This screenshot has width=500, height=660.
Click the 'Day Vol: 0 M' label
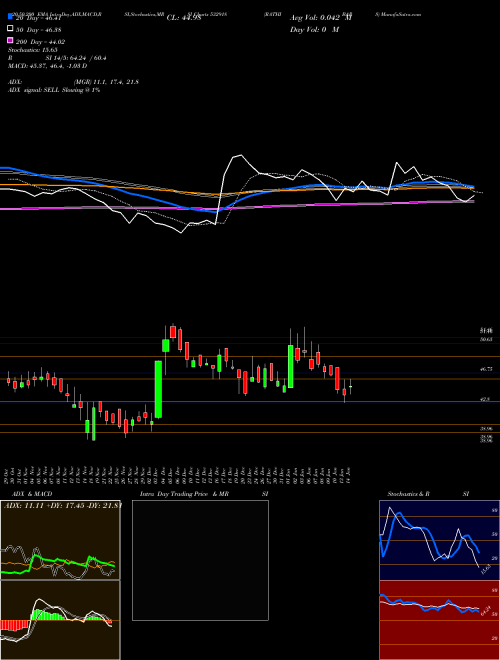click(x=314, y=29)
